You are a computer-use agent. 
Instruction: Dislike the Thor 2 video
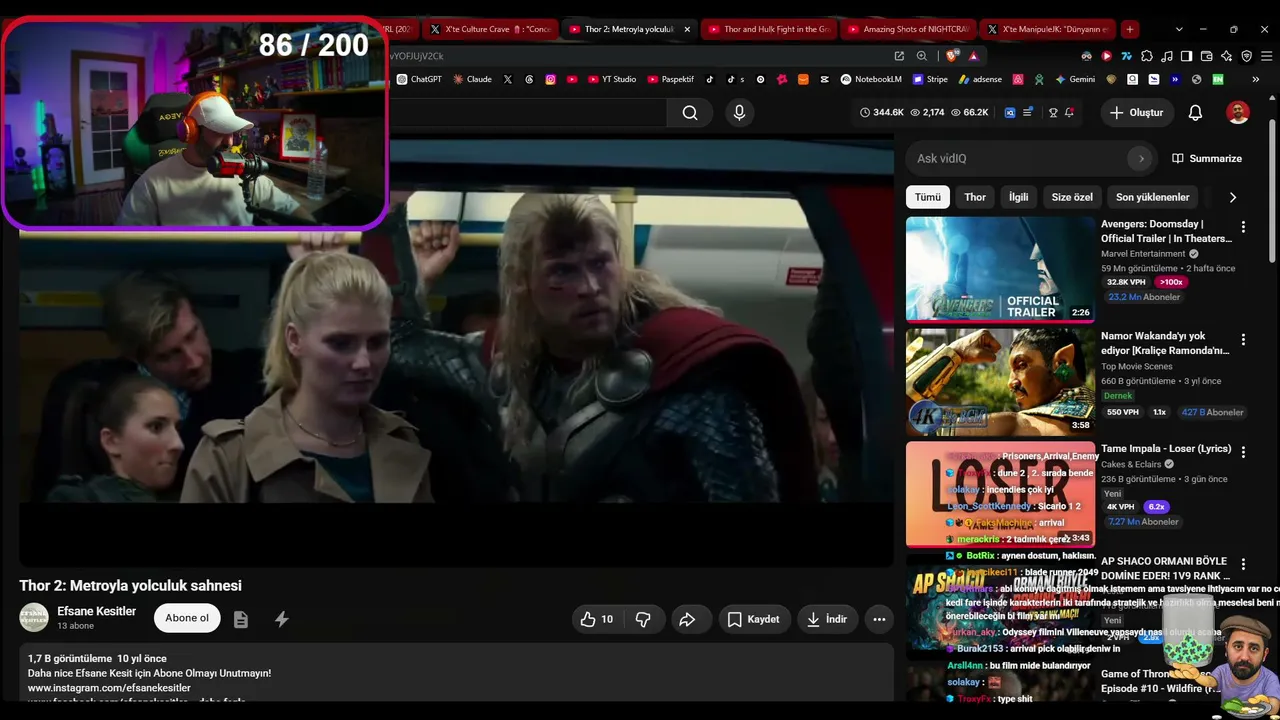tap(643, 619)
